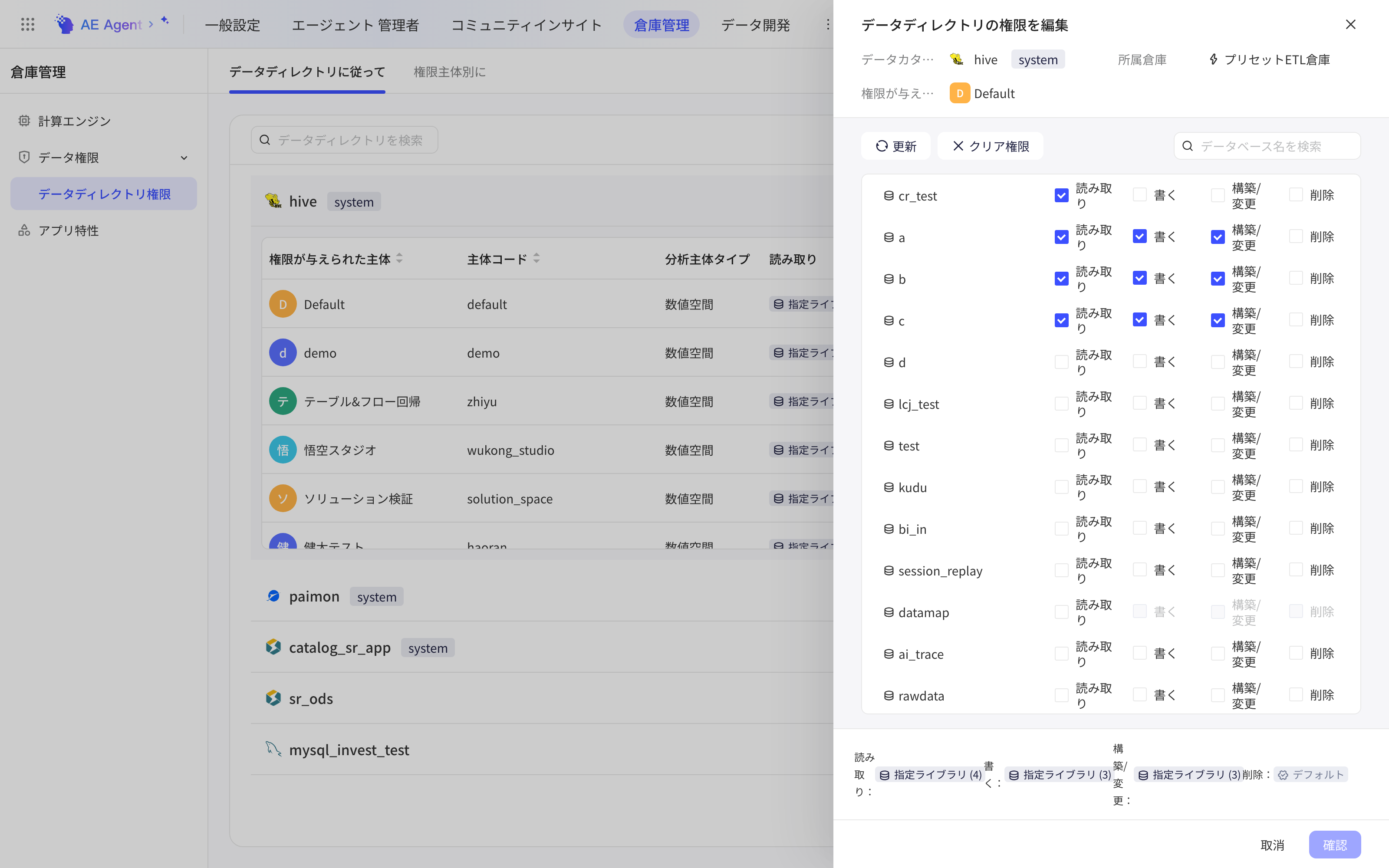The height and width of the screenshot is (868, 1389).
Task: Click the catalog_sr_app cube icon
Action: click(273, 647)
